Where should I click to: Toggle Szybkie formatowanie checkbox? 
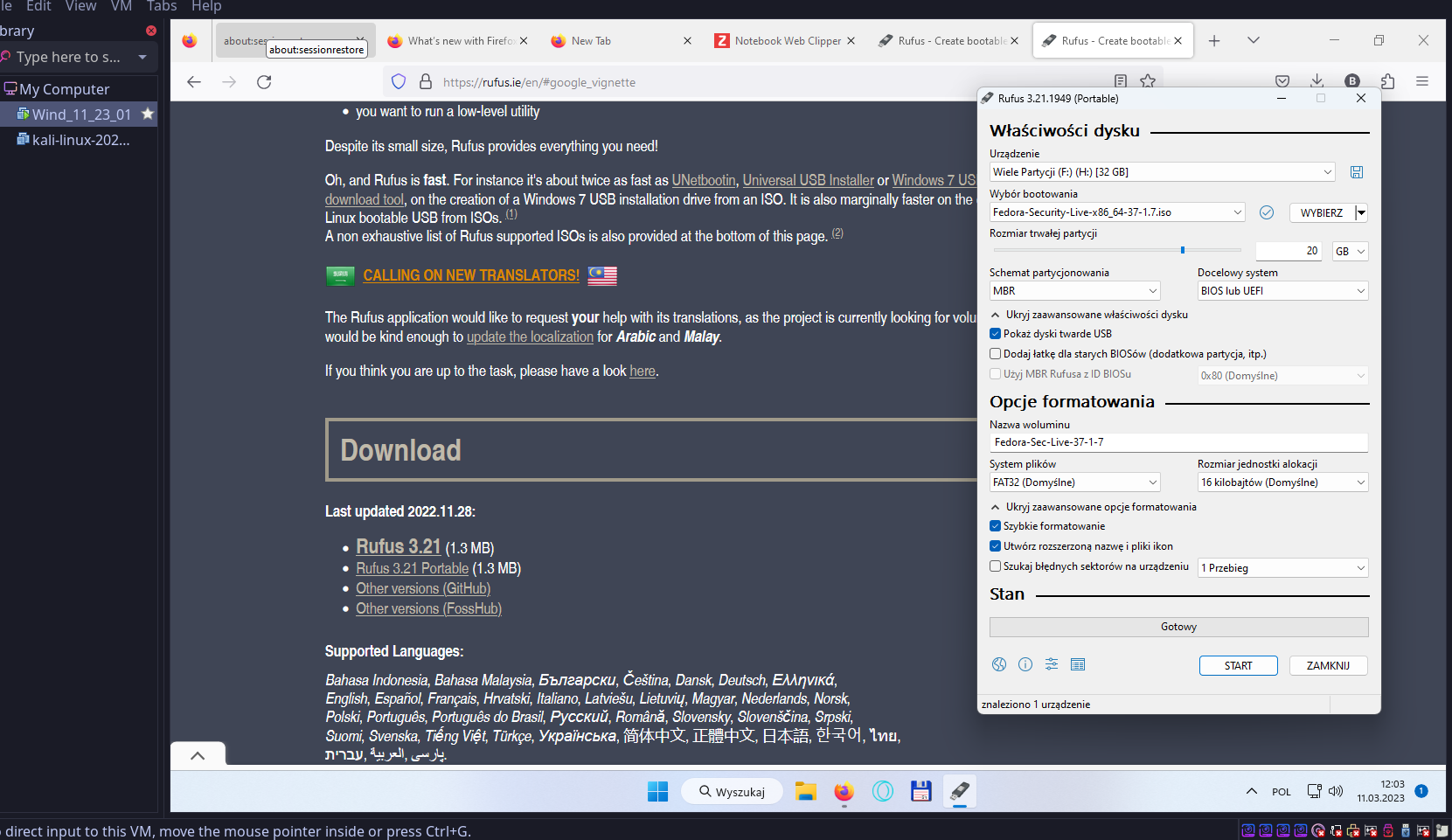[995, 526]
